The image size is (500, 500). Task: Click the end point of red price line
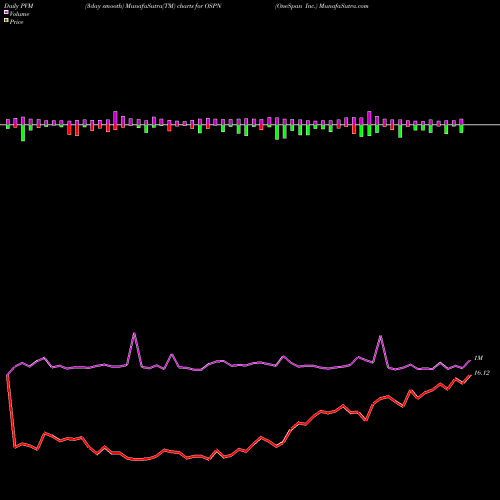pyautogui.click(x=470, y=375)
